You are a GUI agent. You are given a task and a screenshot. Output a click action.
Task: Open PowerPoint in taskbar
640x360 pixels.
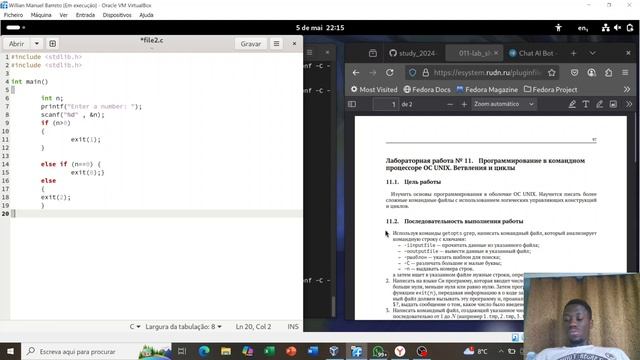coord(291,351)
